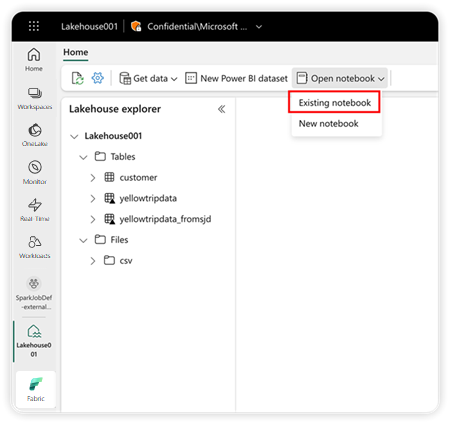Select Lakehouse001 root label in explorer

[x=113, y=136]
